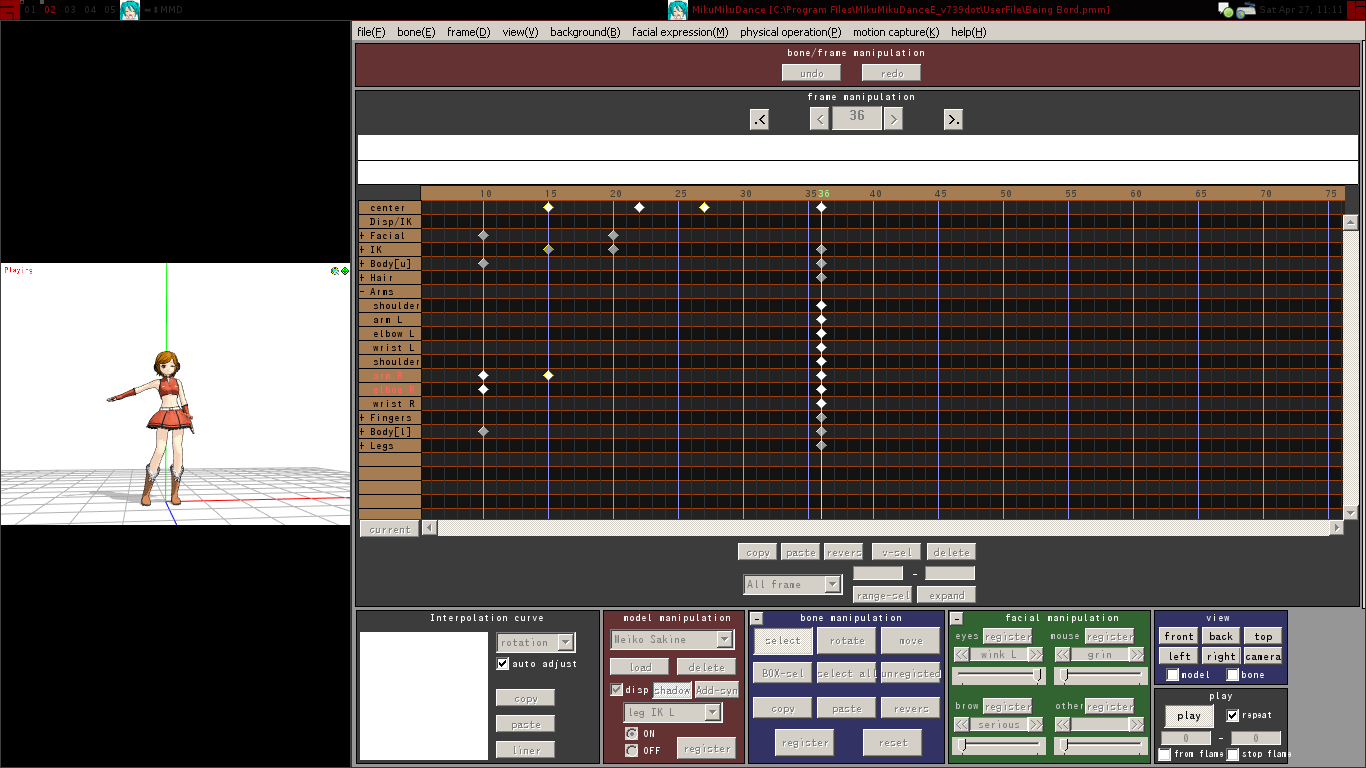This screenshot has width=1366, height=768.
Task: Open the file(F) menu
Action: pos(371,32)
